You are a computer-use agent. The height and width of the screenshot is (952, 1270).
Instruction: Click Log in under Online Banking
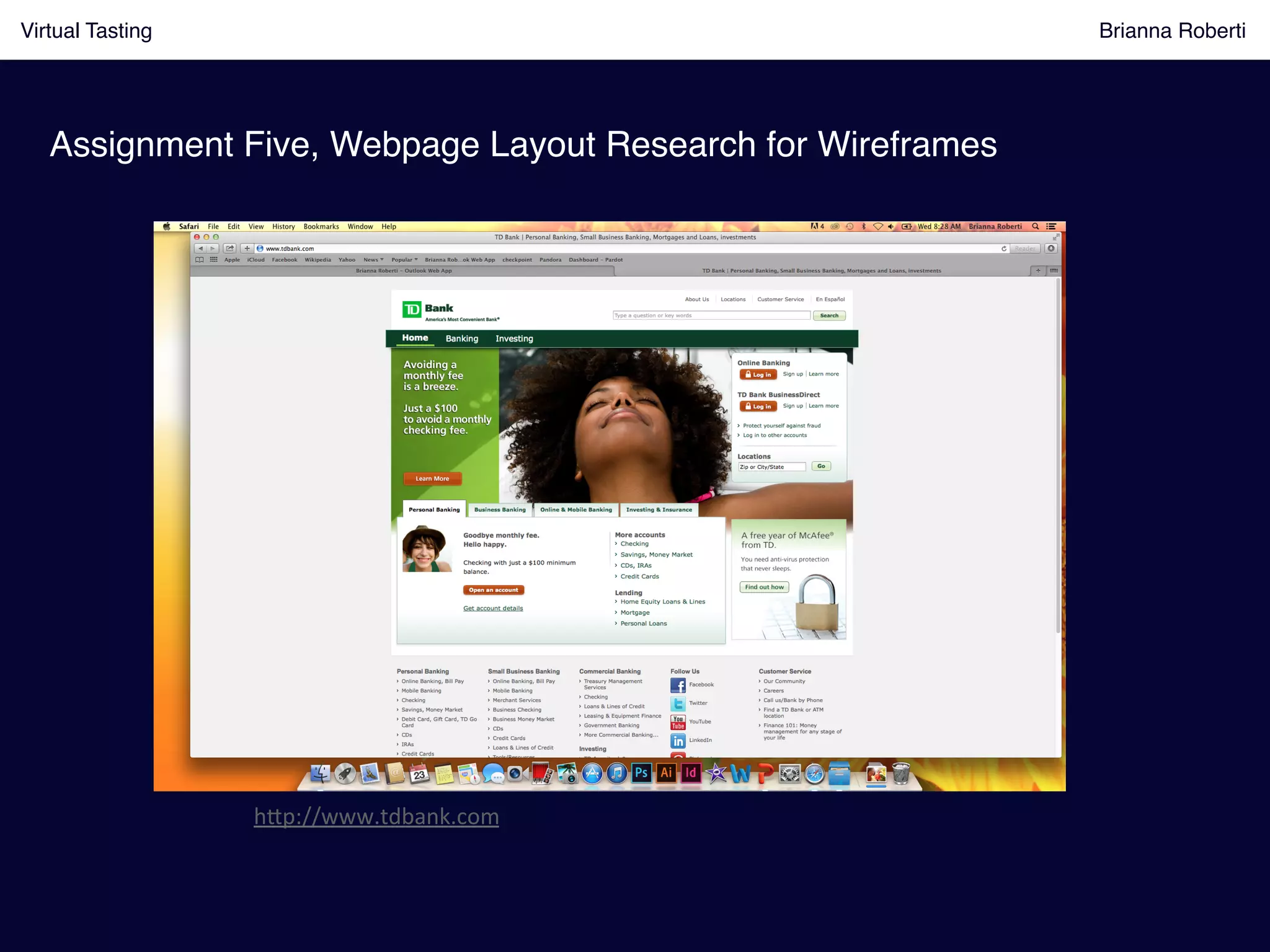758,374
